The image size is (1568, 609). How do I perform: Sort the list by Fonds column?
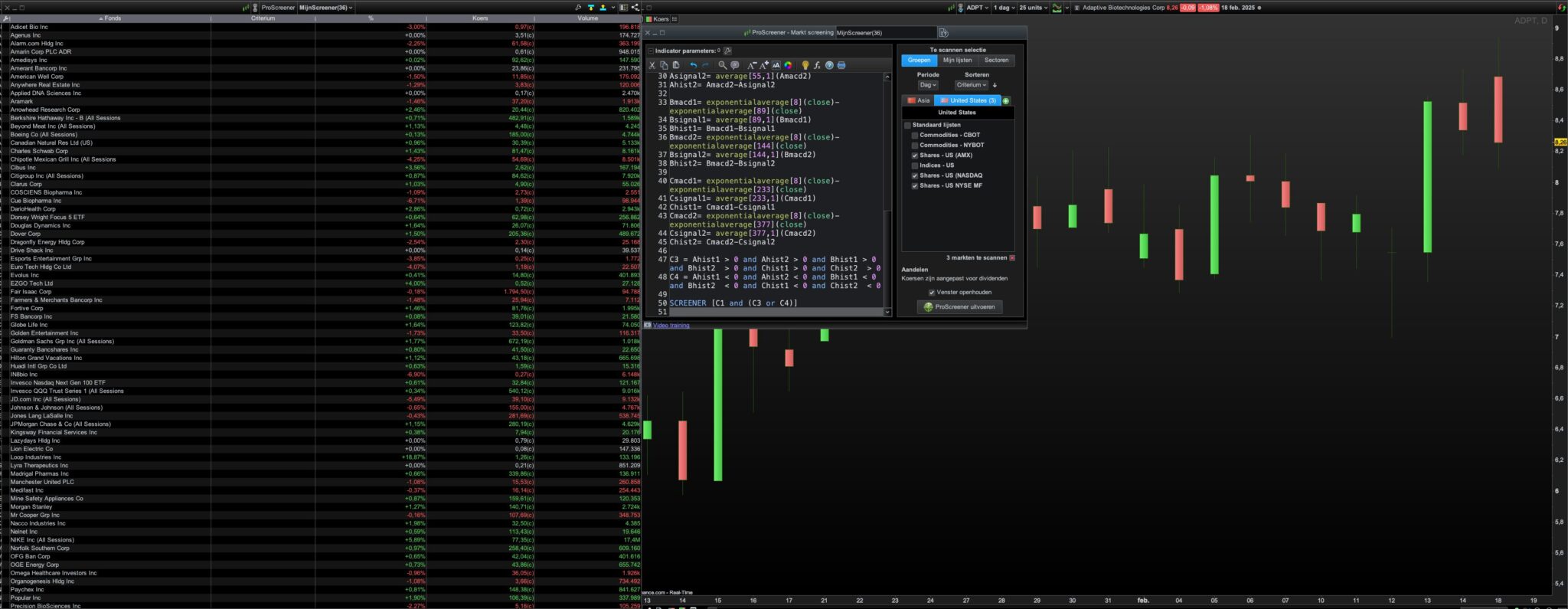coord(110,18)
